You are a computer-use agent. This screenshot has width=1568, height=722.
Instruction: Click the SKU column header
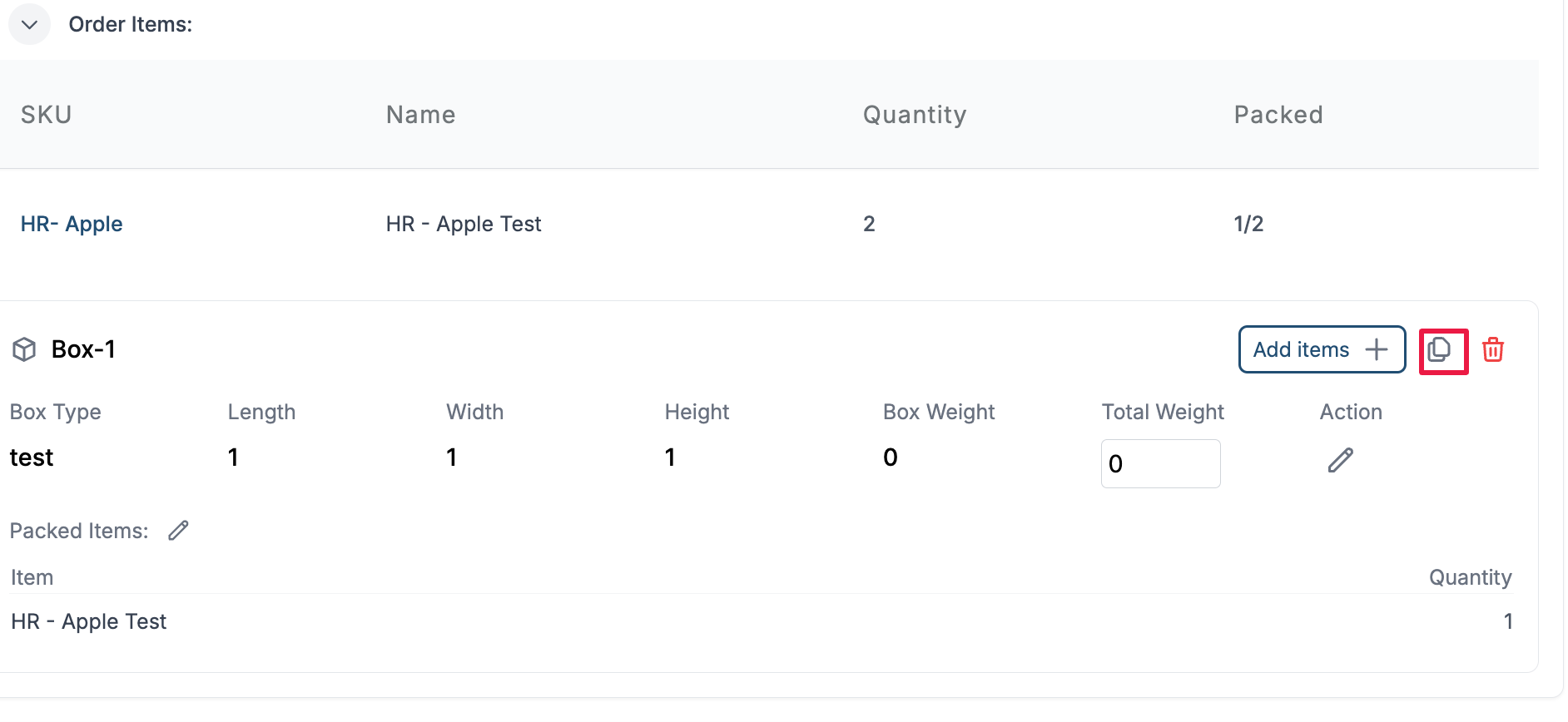(47, 115)
